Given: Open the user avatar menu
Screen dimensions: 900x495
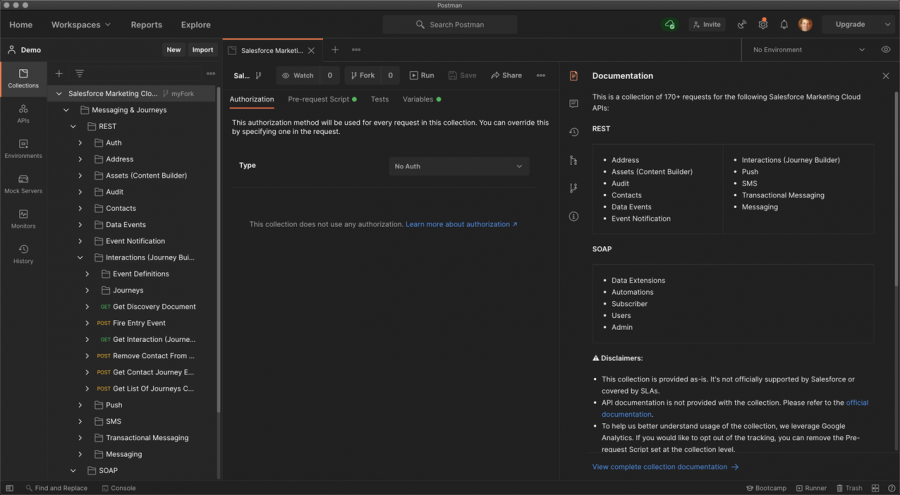Looking at the screenshot, I should [x=805, y=25].
